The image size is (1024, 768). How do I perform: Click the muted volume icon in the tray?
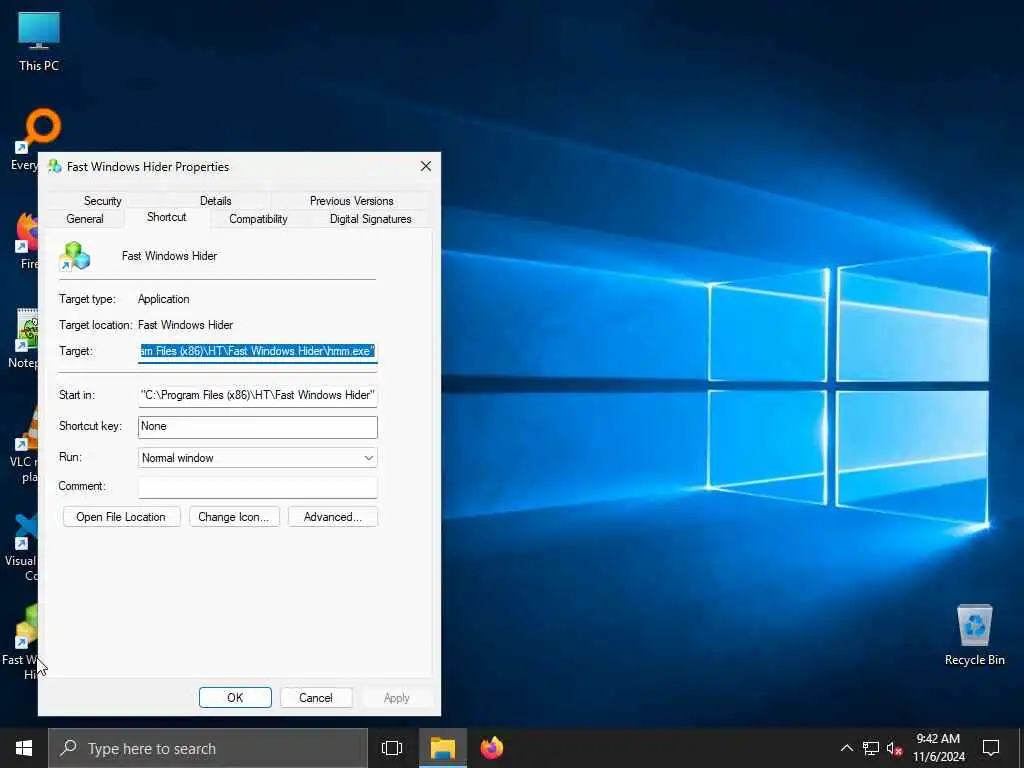[x=894, y=748]
